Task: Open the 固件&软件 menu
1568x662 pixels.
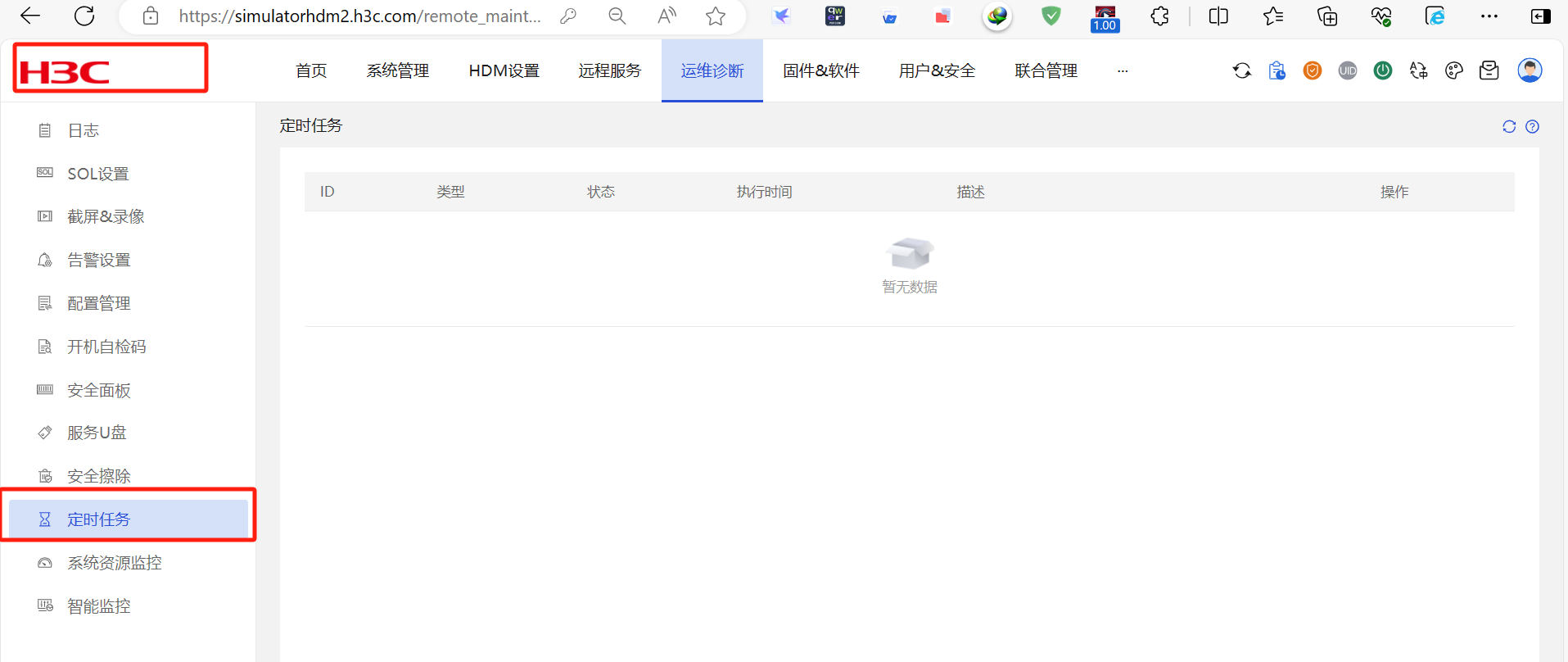Action: point(821,71)
